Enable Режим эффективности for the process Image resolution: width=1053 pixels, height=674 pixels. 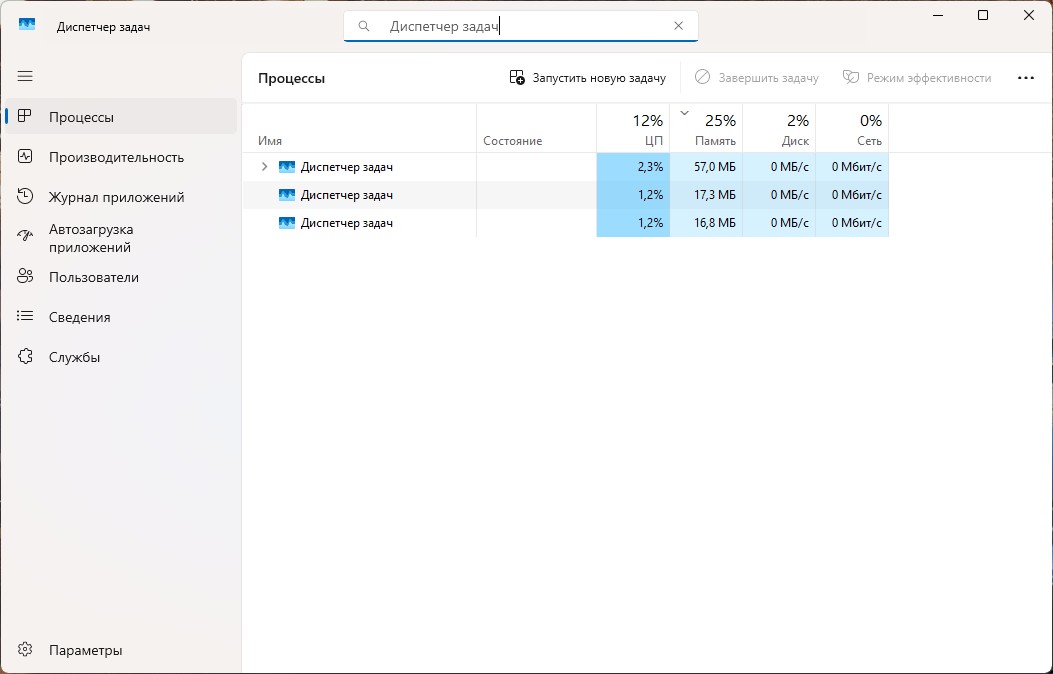click(x=917, y=78)
